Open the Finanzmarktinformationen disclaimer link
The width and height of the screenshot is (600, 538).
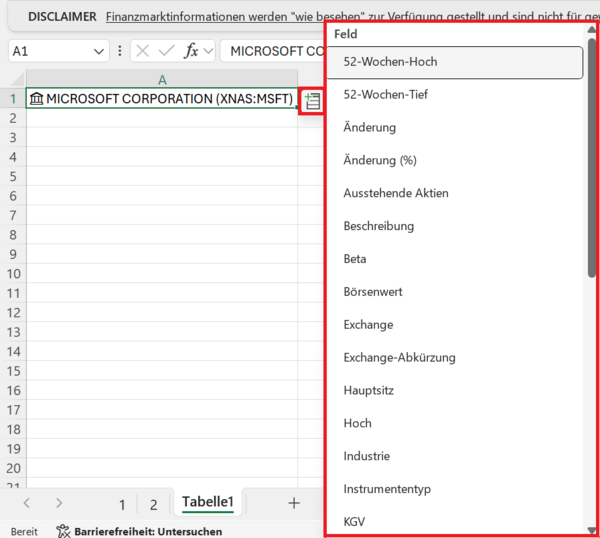pyautogui.click(x=215, y=17)
